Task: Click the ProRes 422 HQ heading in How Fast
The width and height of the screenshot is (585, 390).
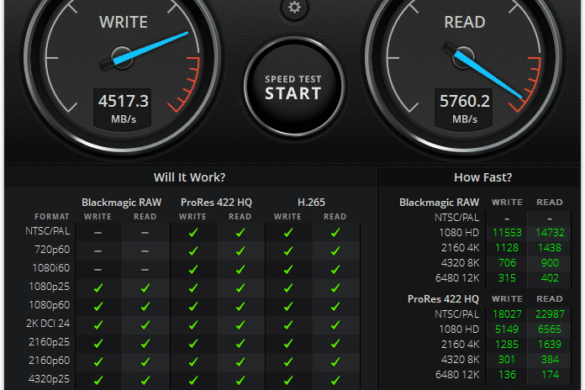Action: [x=443, y=299]
